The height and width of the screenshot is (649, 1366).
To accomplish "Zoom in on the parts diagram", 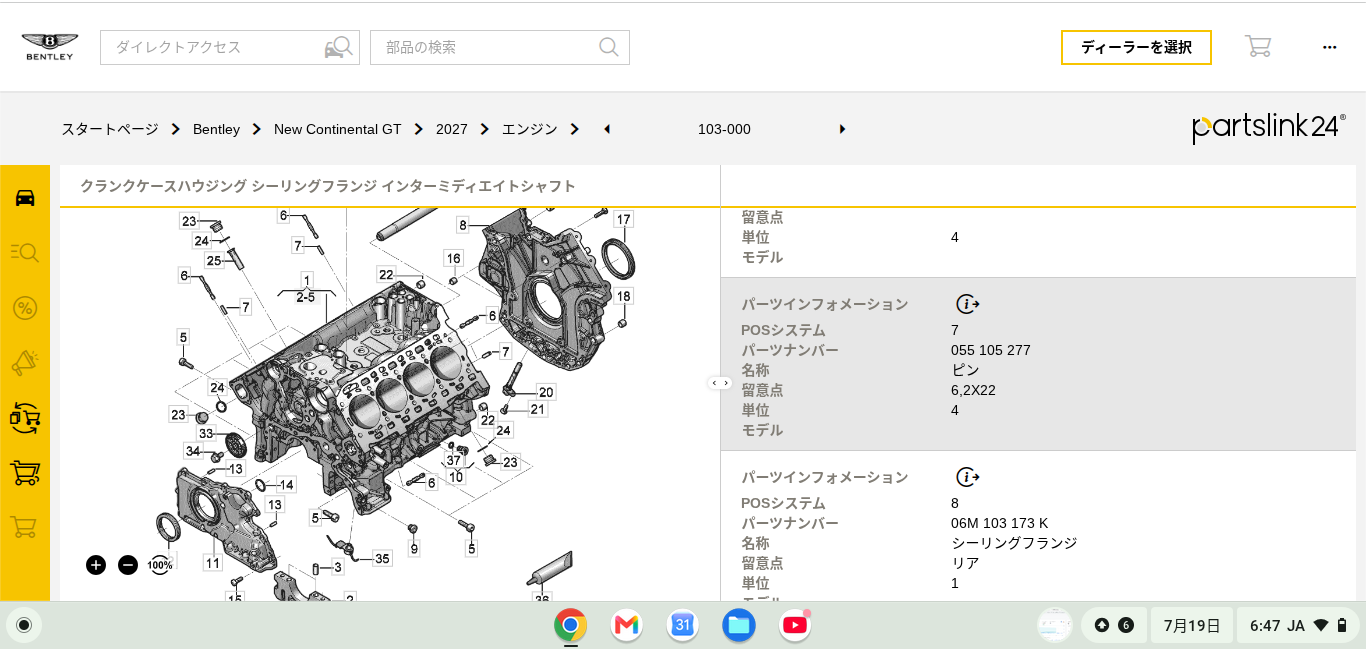I will point(96,565).
